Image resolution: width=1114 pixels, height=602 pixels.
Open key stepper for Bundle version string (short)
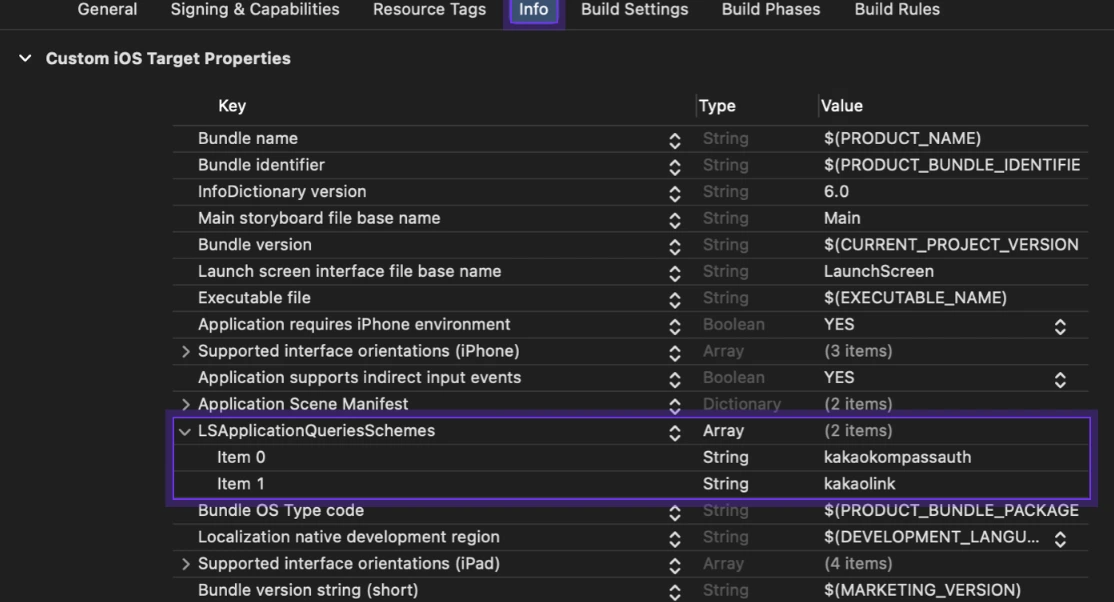tap(675, 592)
